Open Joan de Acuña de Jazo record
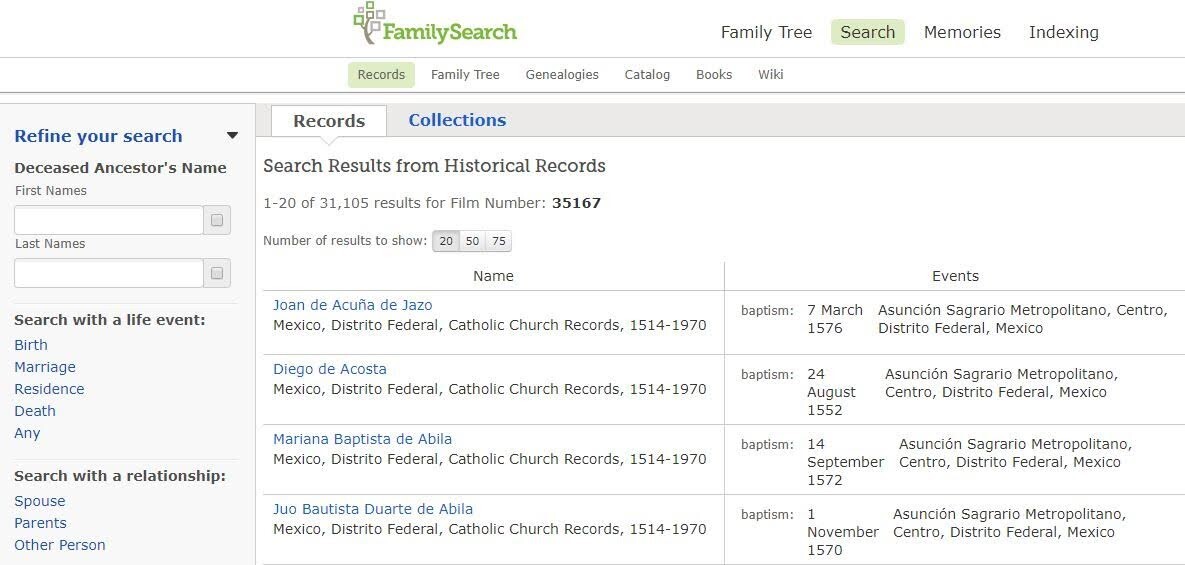This screenshot has width=1185, height=565. [352, 305]
